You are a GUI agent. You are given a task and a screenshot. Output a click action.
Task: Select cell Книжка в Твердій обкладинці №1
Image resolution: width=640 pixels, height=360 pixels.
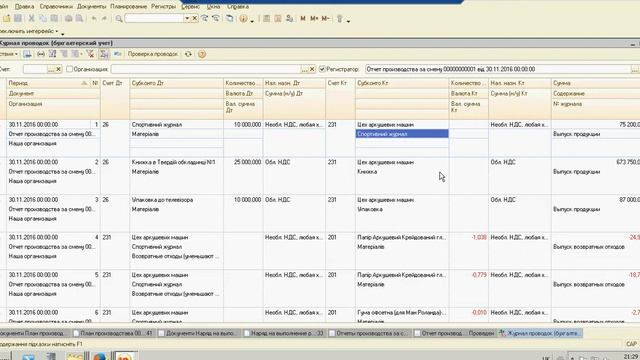pyautogui.click(x=176, y=162)
